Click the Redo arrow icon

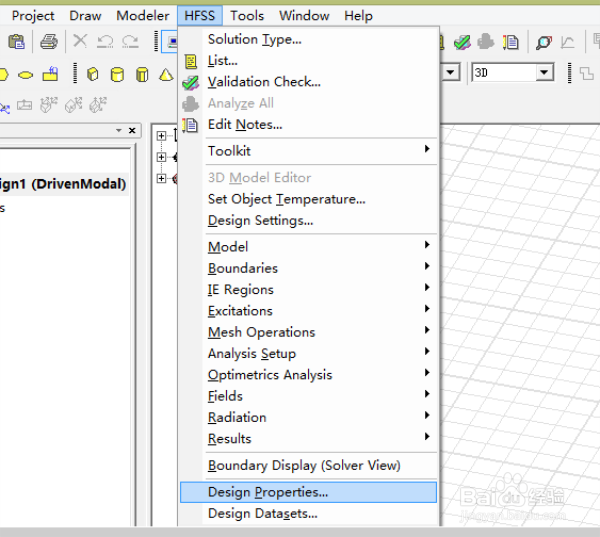(x=130, y=41)
